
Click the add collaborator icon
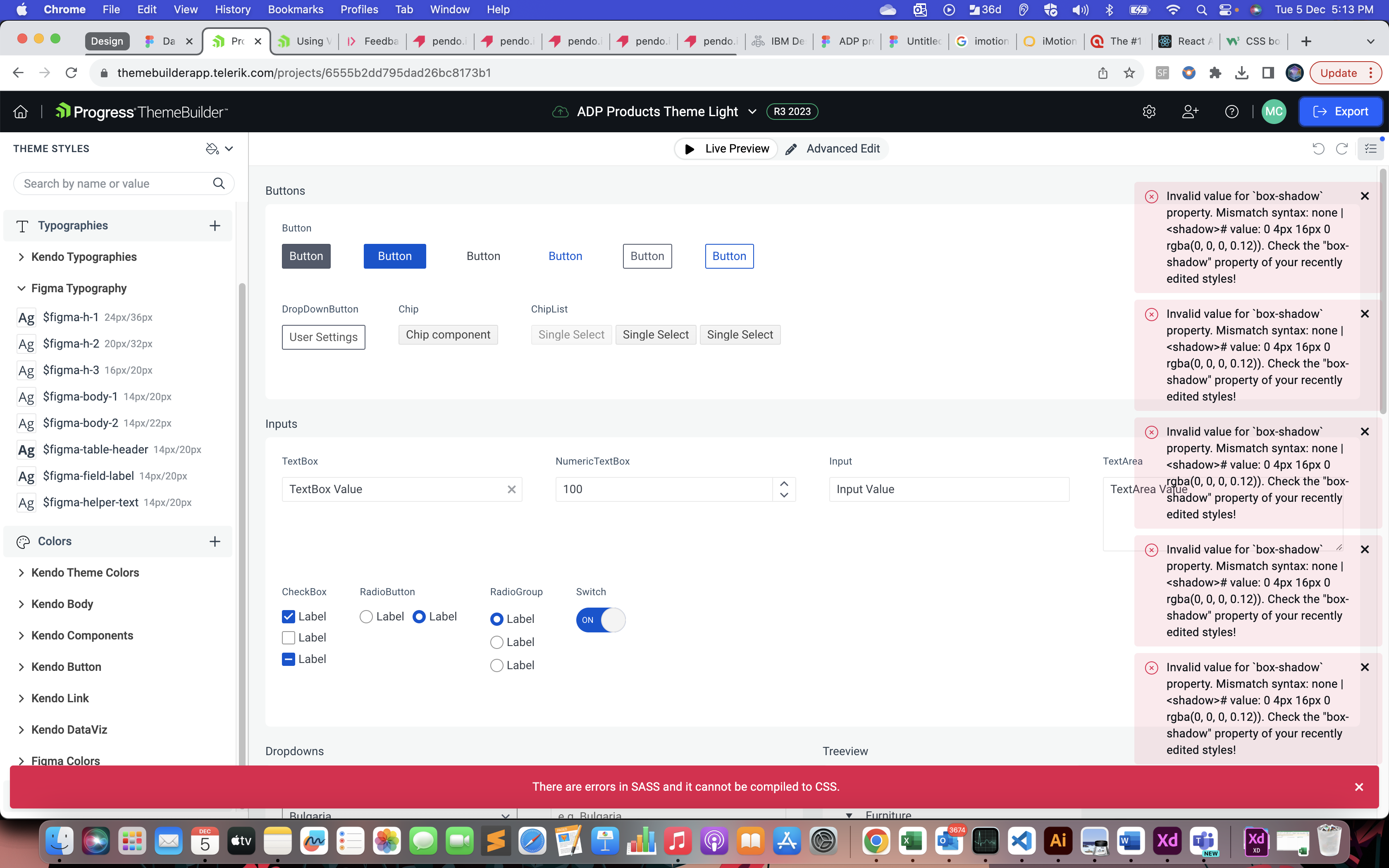click(1191, 112)
